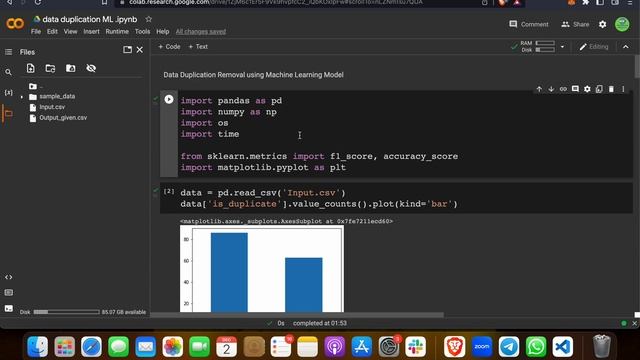Open the Comment button
Screen dimensions: 640x360
[529, 24]
